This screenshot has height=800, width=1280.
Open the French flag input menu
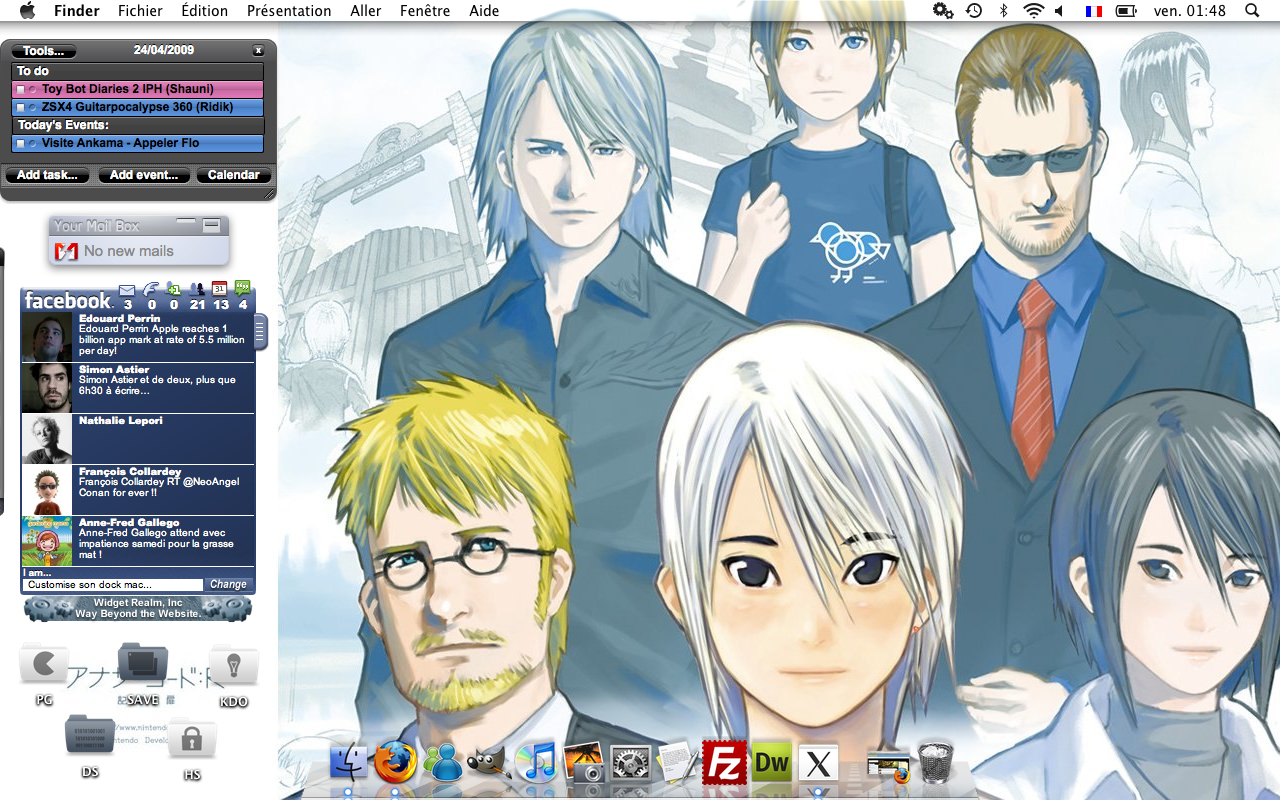1094,11
